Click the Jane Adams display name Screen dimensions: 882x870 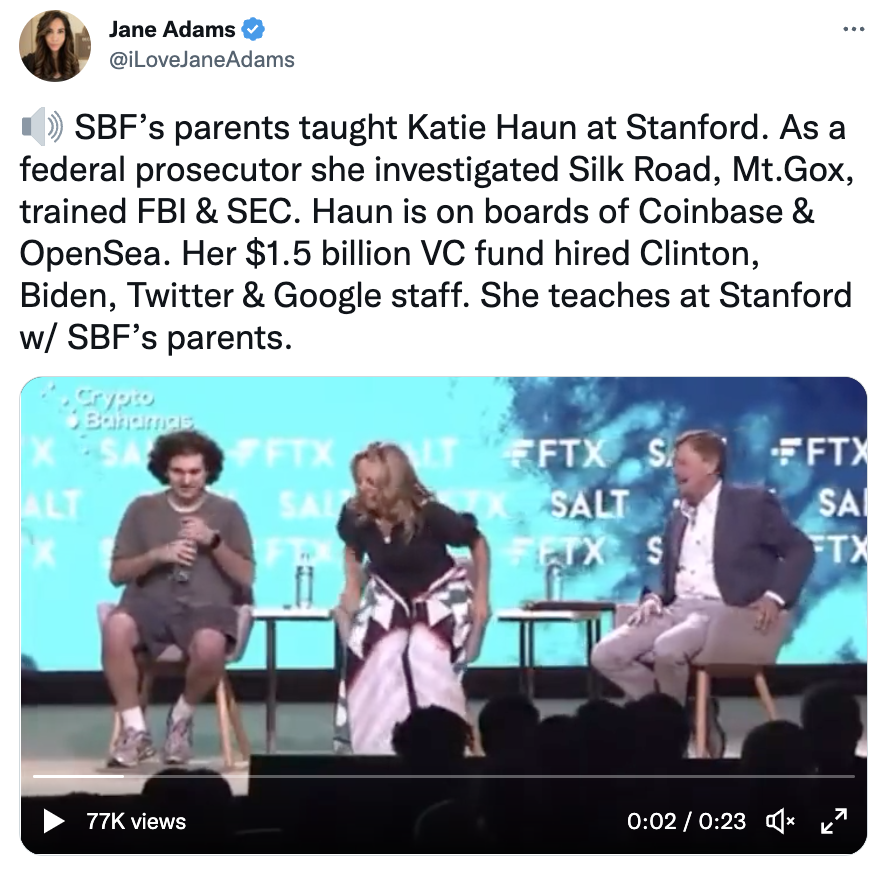[x=172, y=29]
